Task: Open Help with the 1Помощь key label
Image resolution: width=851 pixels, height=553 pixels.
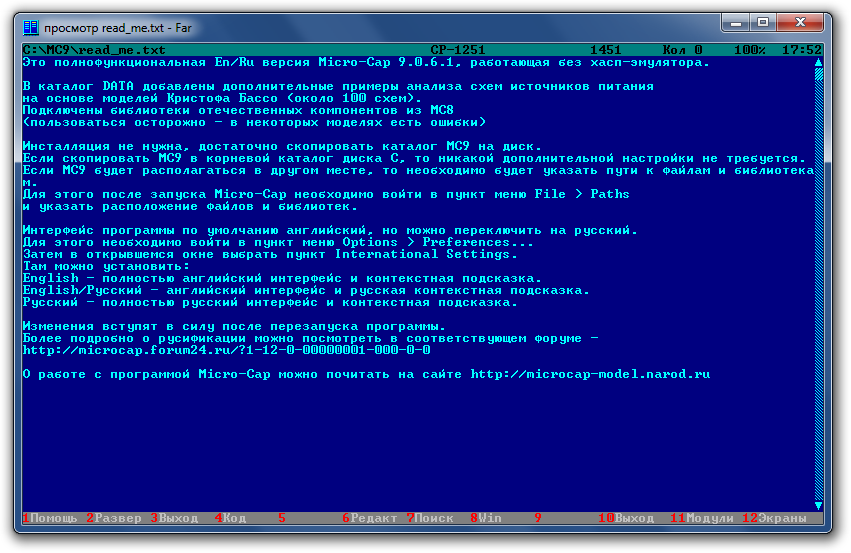Action: pos(50,518)
